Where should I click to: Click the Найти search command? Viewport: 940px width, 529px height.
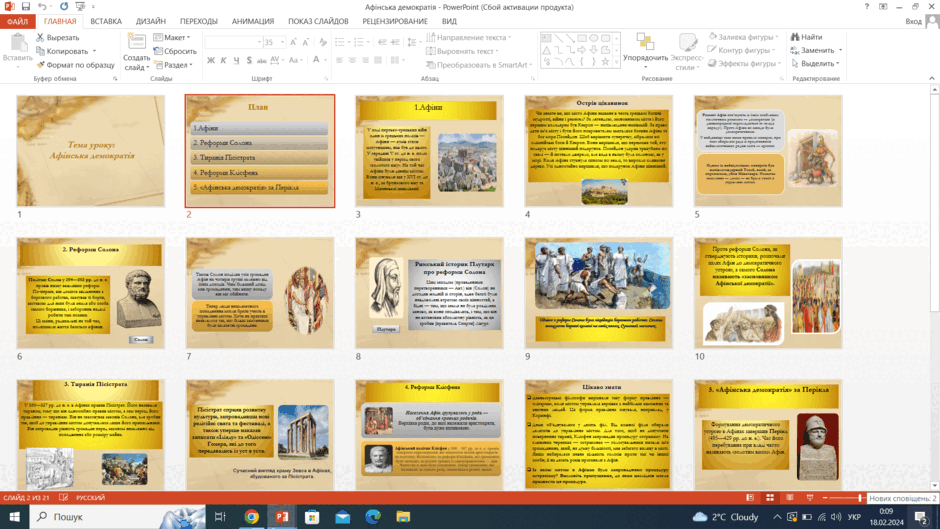coord(806,37)
